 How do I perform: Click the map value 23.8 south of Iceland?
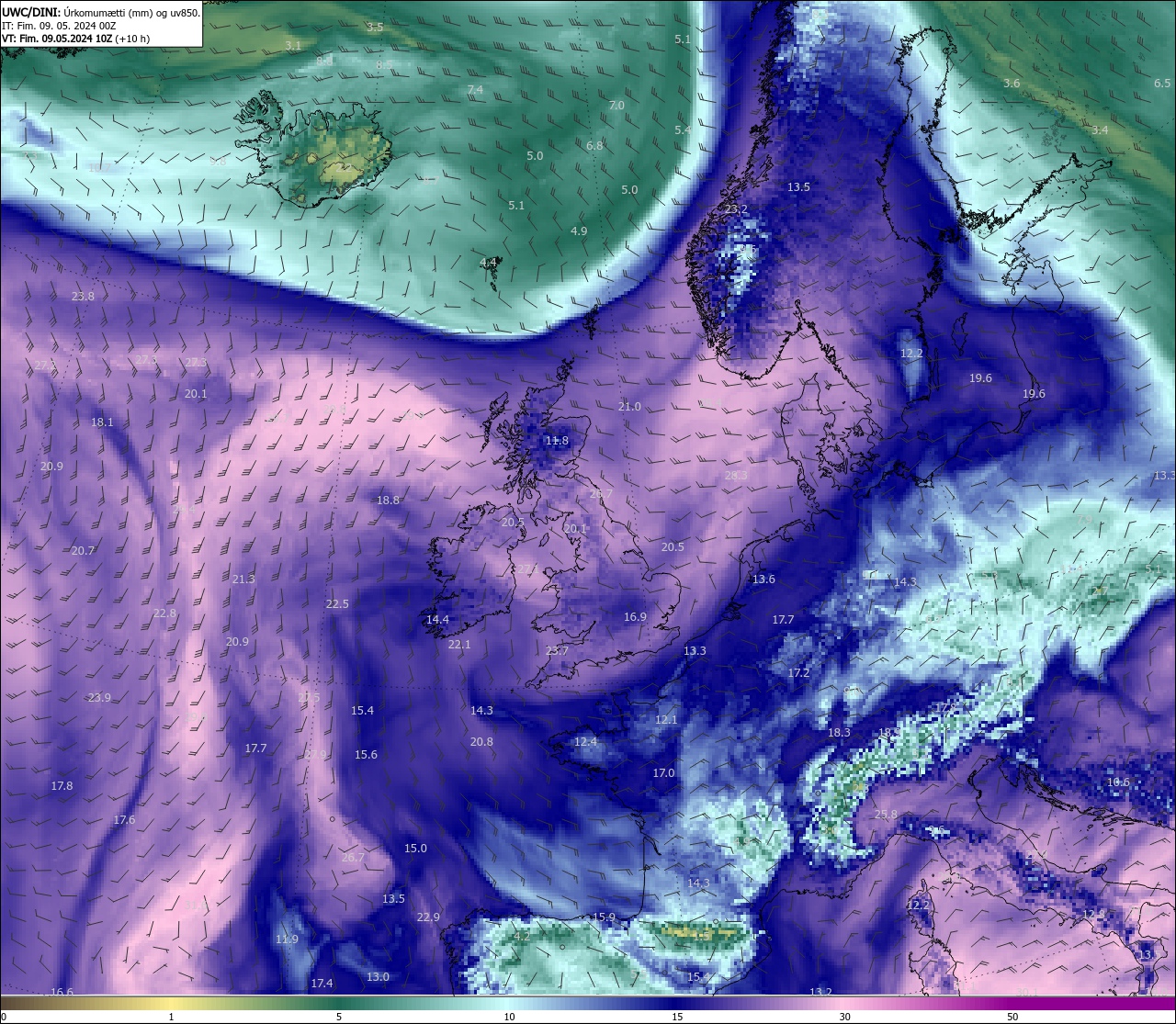tap(83, 296)
